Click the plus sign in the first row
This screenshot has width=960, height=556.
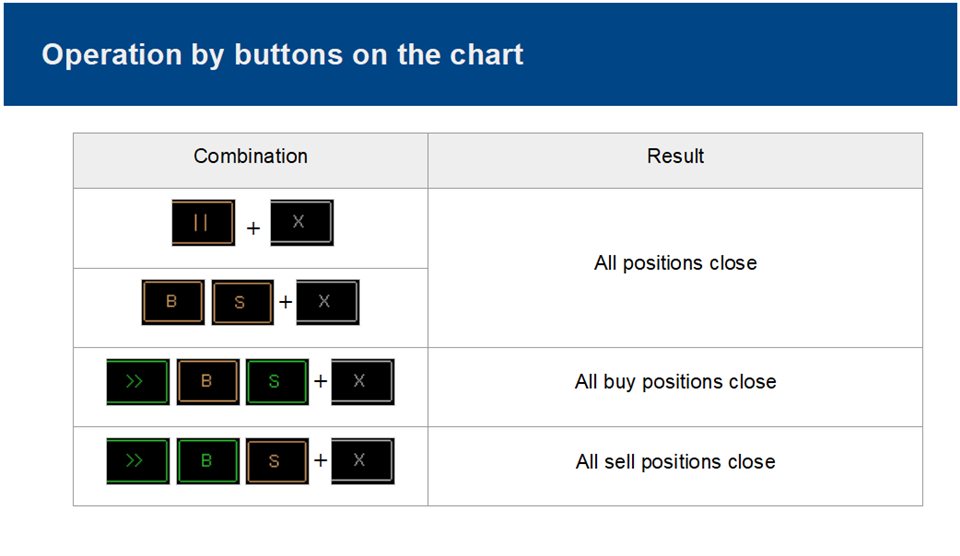(253, 228)
